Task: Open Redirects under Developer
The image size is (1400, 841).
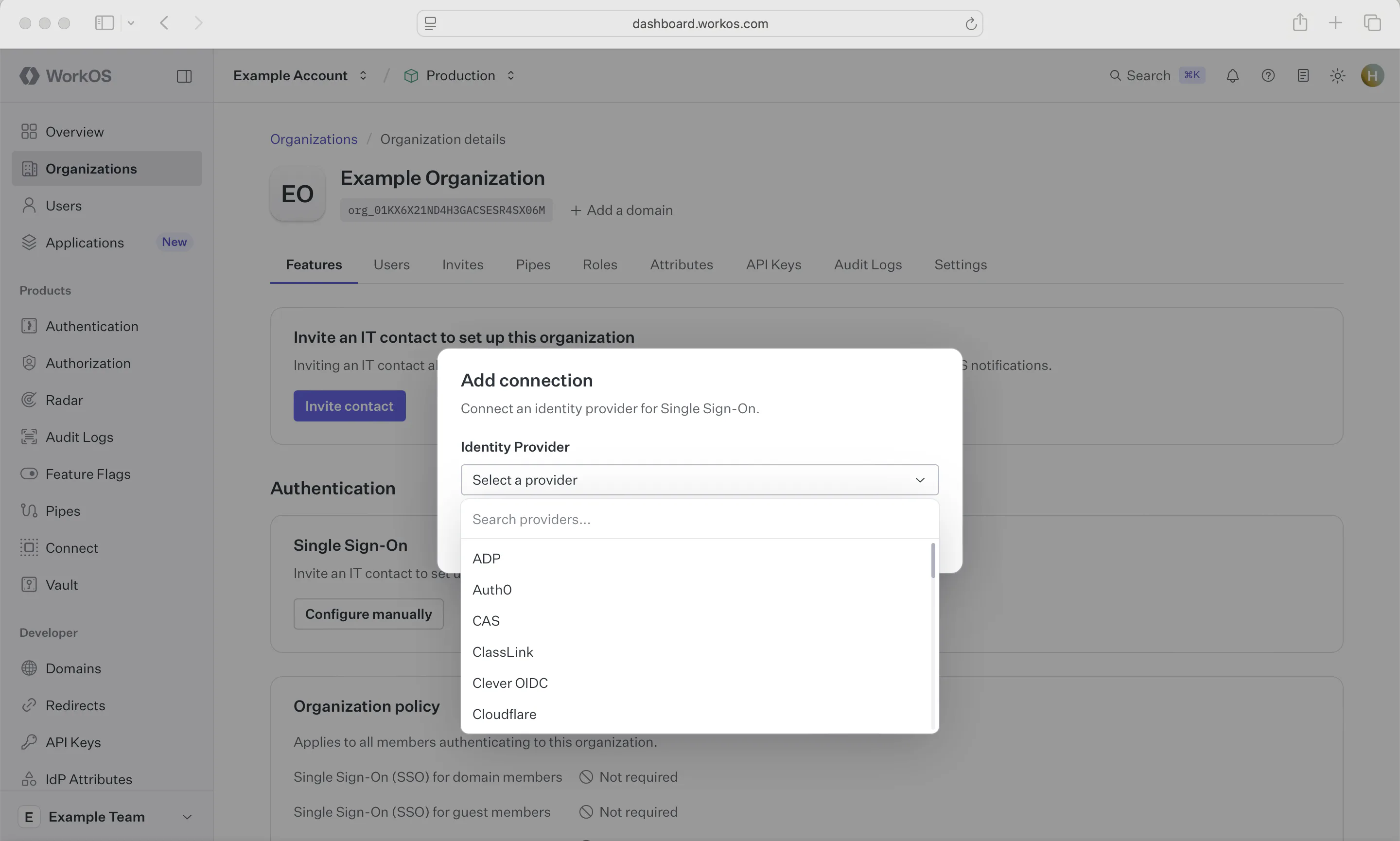Action: pos(106,705)
